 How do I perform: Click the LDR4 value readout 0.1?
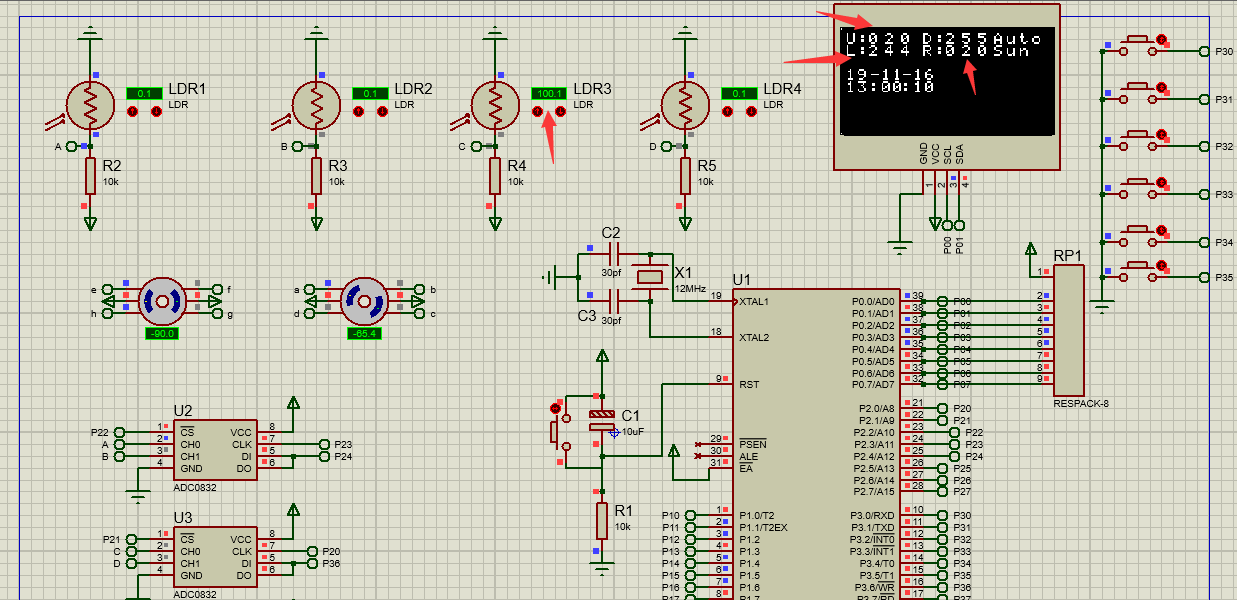pos(740,93)
